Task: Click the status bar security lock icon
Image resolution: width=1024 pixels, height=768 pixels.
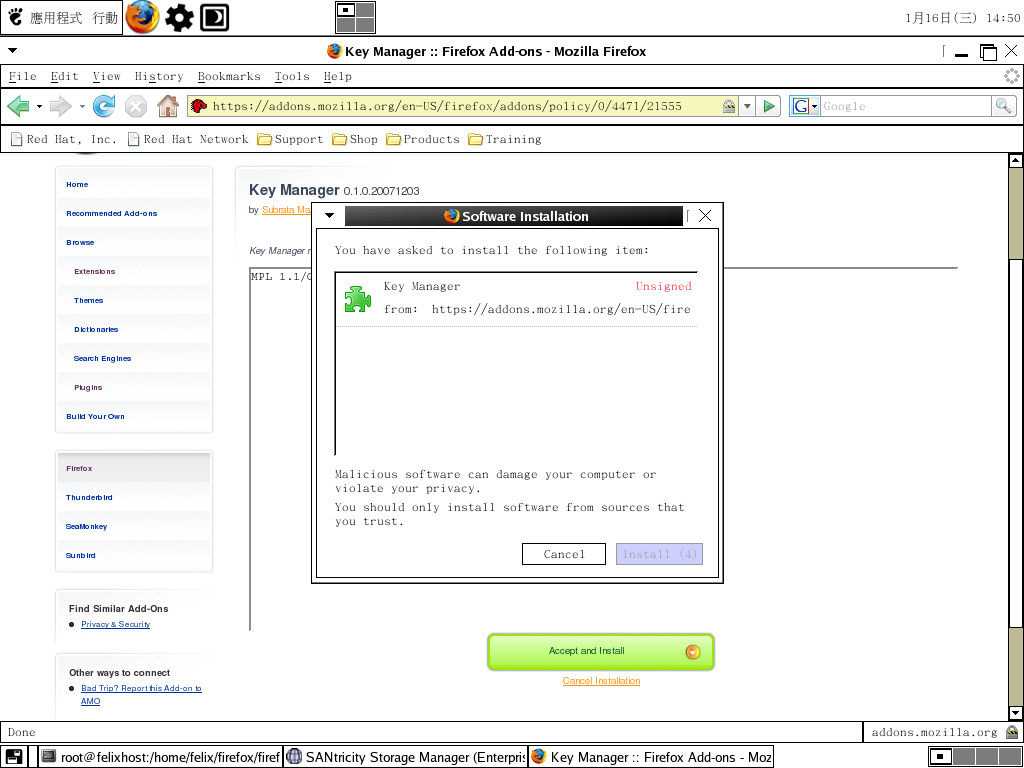Action: [x=1012, y=732]
